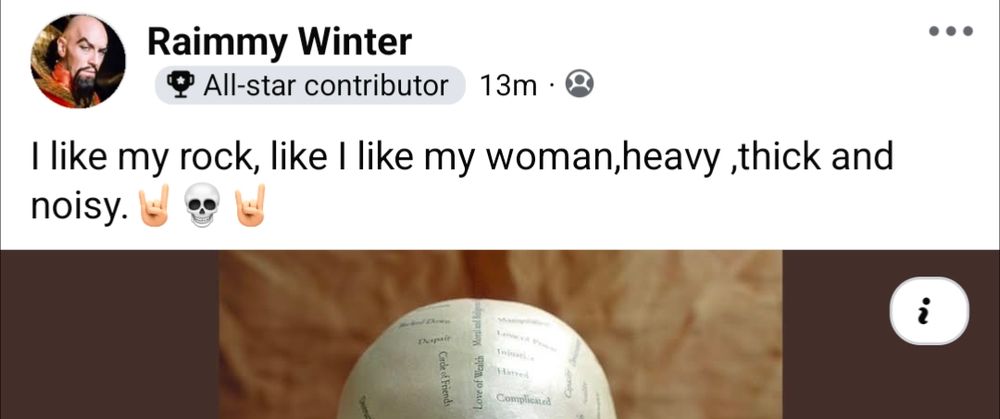Click the word "noisy." in the post
Image resolution: width=1000 pixels, height=419 pixels.
pyautogui.click(x=75, y=208)
